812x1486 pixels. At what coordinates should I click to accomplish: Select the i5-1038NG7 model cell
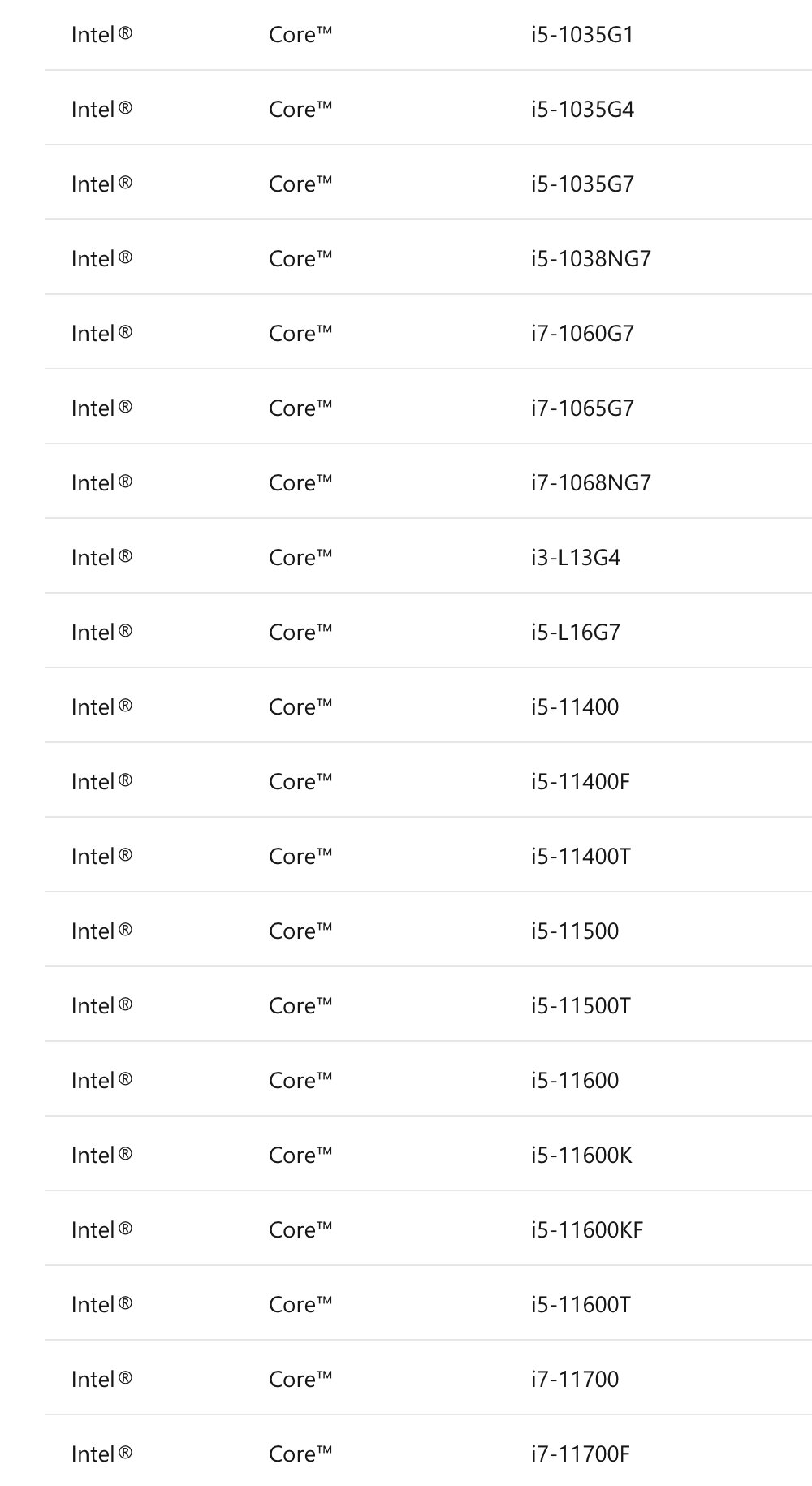(591, 259)
